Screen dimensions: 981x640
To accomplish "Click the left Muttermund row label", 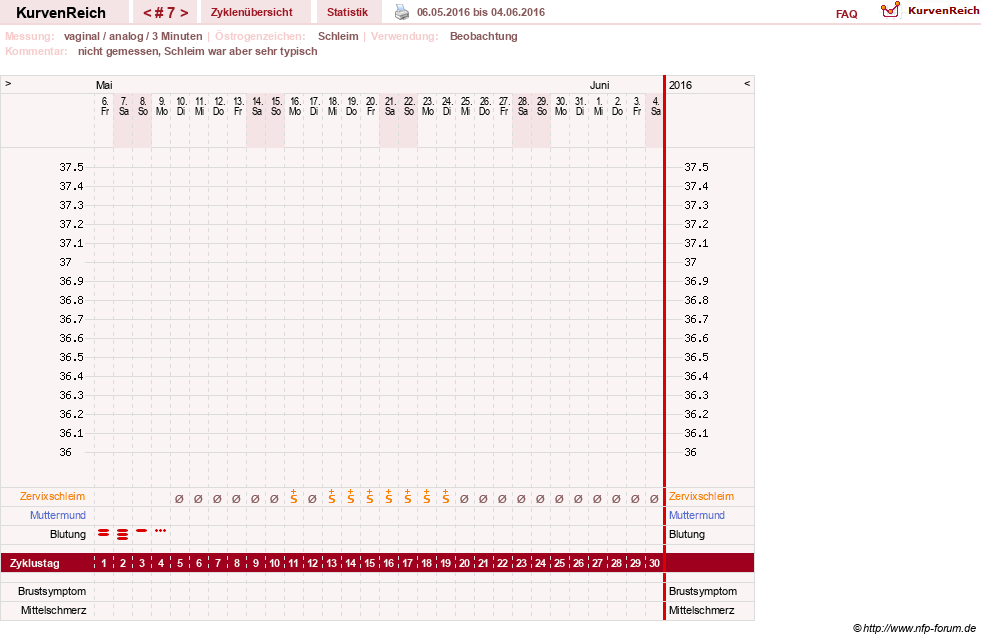I will 58,515.
